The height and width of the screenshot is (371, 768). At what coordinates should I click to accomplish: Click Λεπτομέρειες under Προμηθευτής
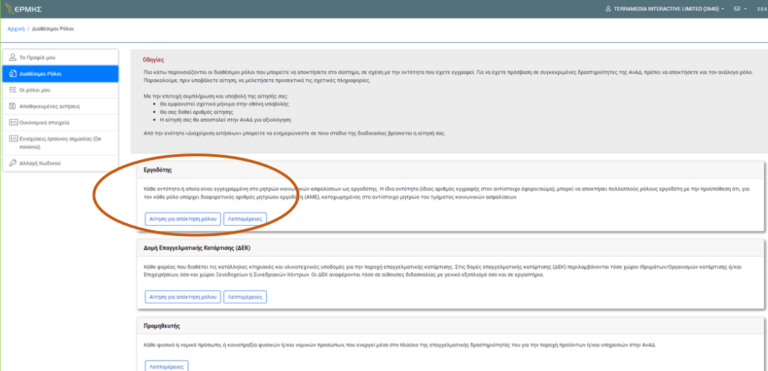point(167,366)
